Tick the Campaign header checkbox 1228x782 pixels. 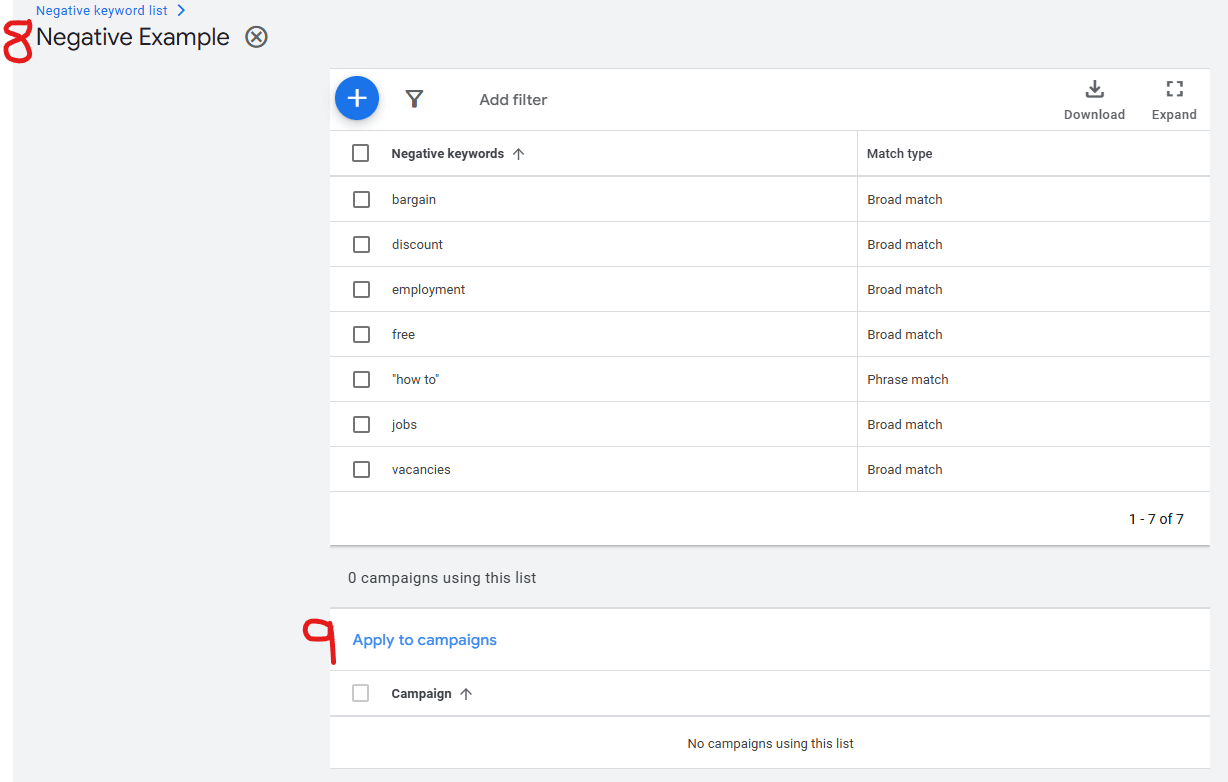tap(361, 693)
